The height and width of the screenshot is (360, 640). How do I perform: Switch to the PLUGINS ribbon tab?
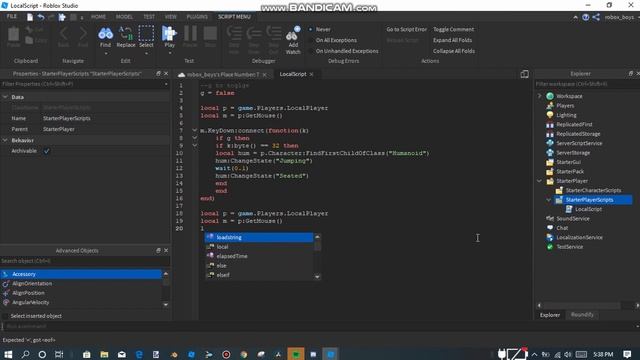pos(197,17)
